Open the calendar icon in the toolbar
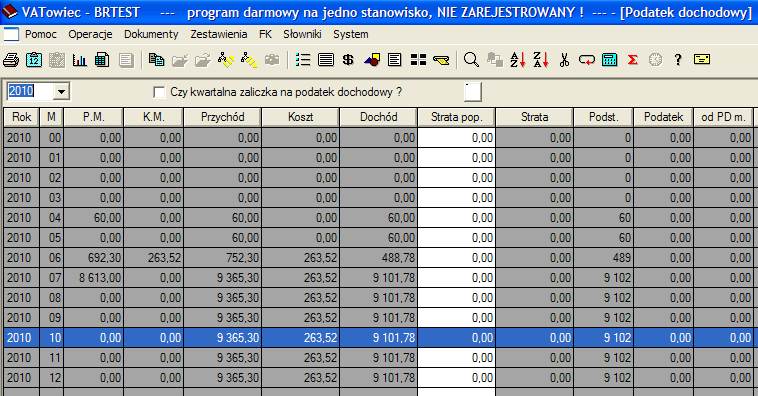The image size is (758, 396). (x=34, y=60)
